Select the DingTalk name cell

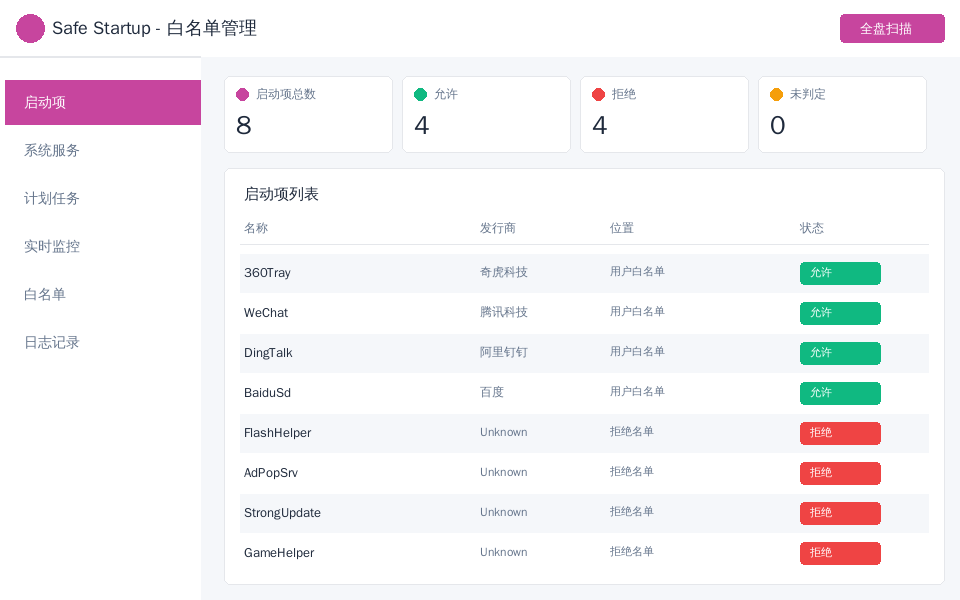pos(268,353)
